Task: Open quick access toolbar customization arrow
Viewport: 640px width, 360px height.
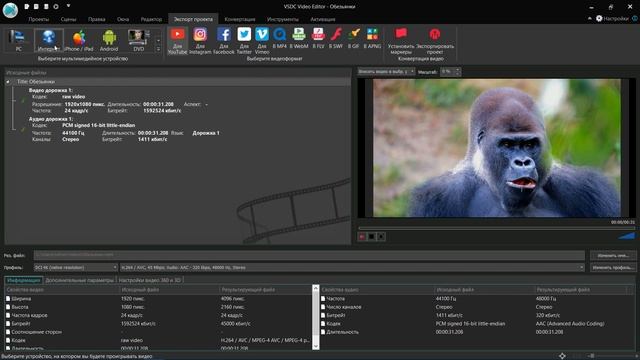Action: pos(69,7)
